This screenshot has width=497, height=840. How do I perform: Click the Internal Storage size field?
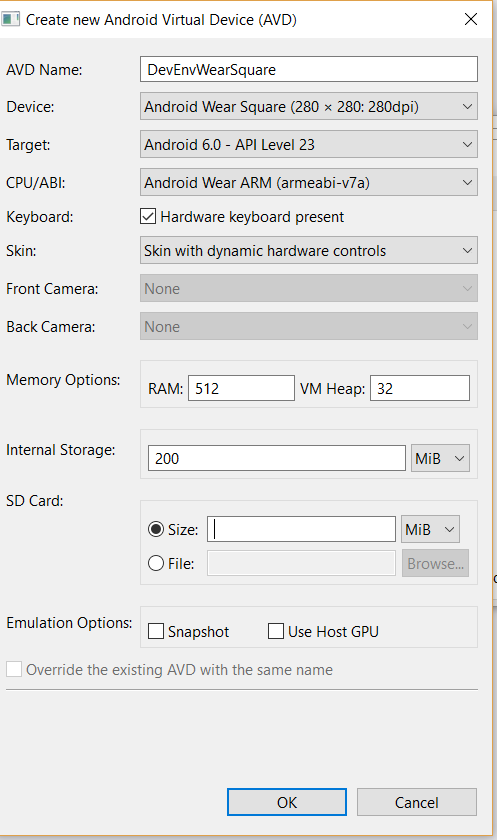point(277,459)
